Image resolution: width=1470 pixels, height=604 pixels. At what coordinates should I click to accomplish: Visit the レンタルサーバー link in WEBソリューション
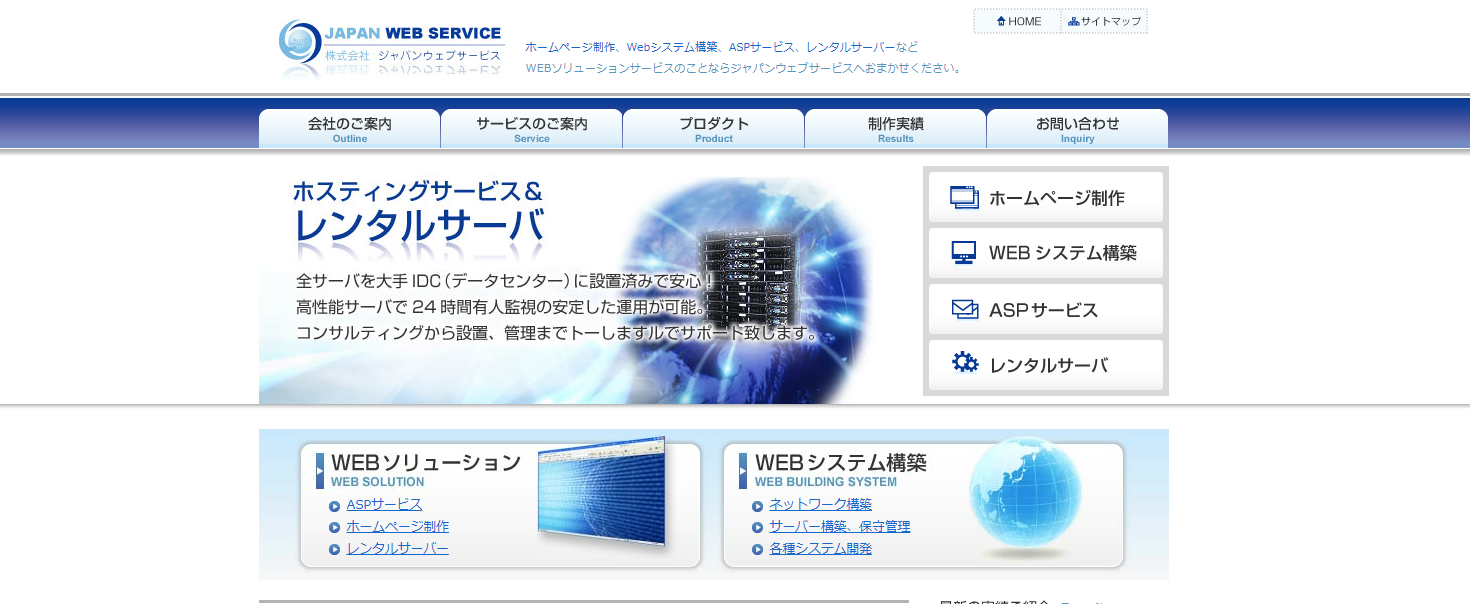click(x=397, y=549)
